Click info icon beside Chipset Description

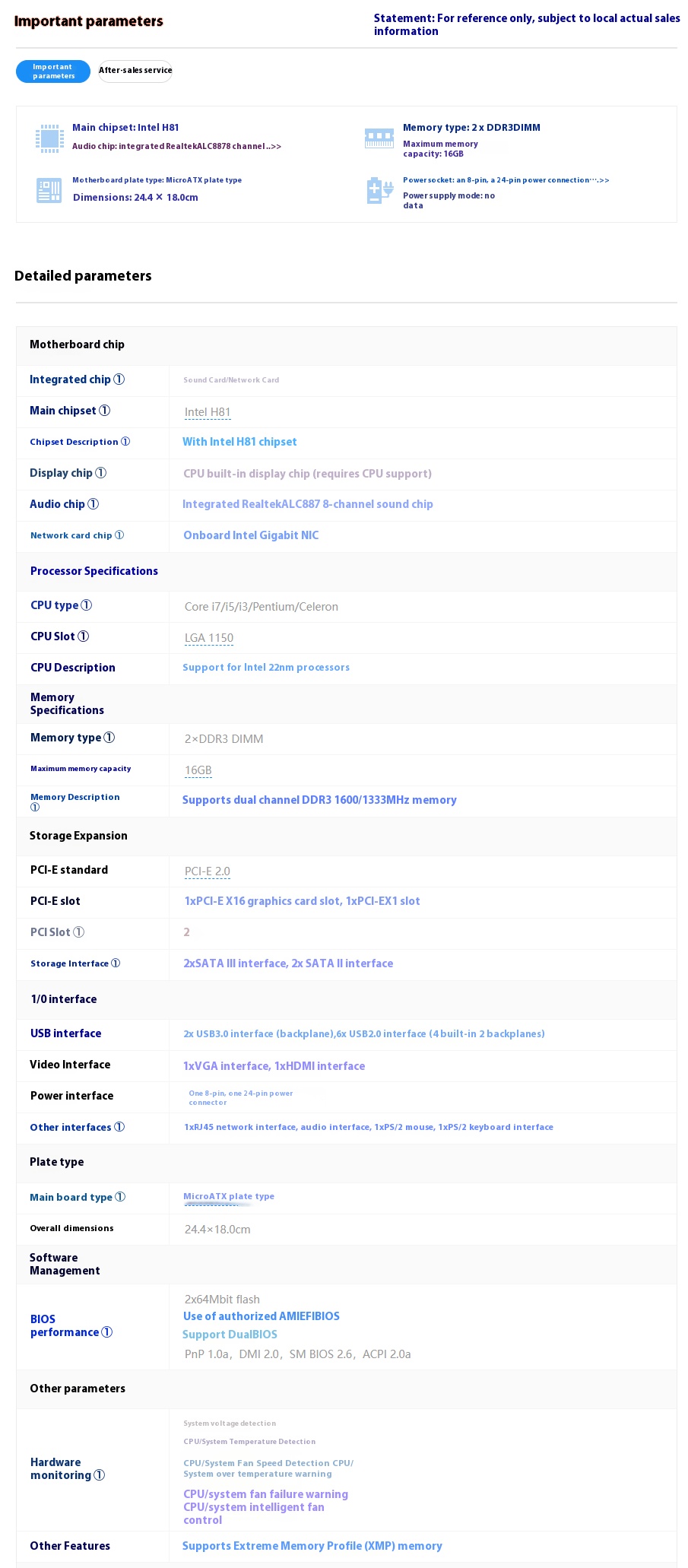pos(125,442)
